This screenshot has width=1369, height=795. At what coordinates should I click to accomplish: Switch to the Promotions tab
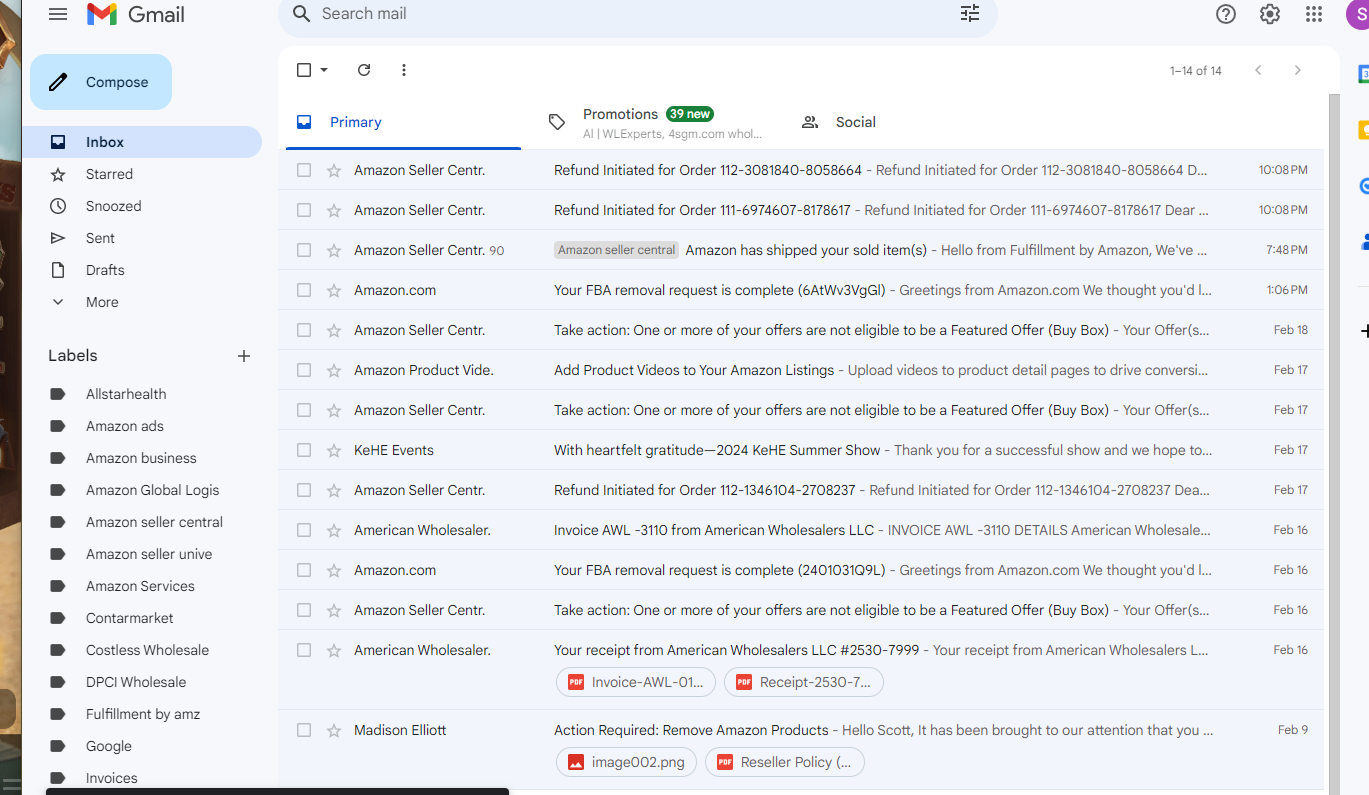pos(656,122)
